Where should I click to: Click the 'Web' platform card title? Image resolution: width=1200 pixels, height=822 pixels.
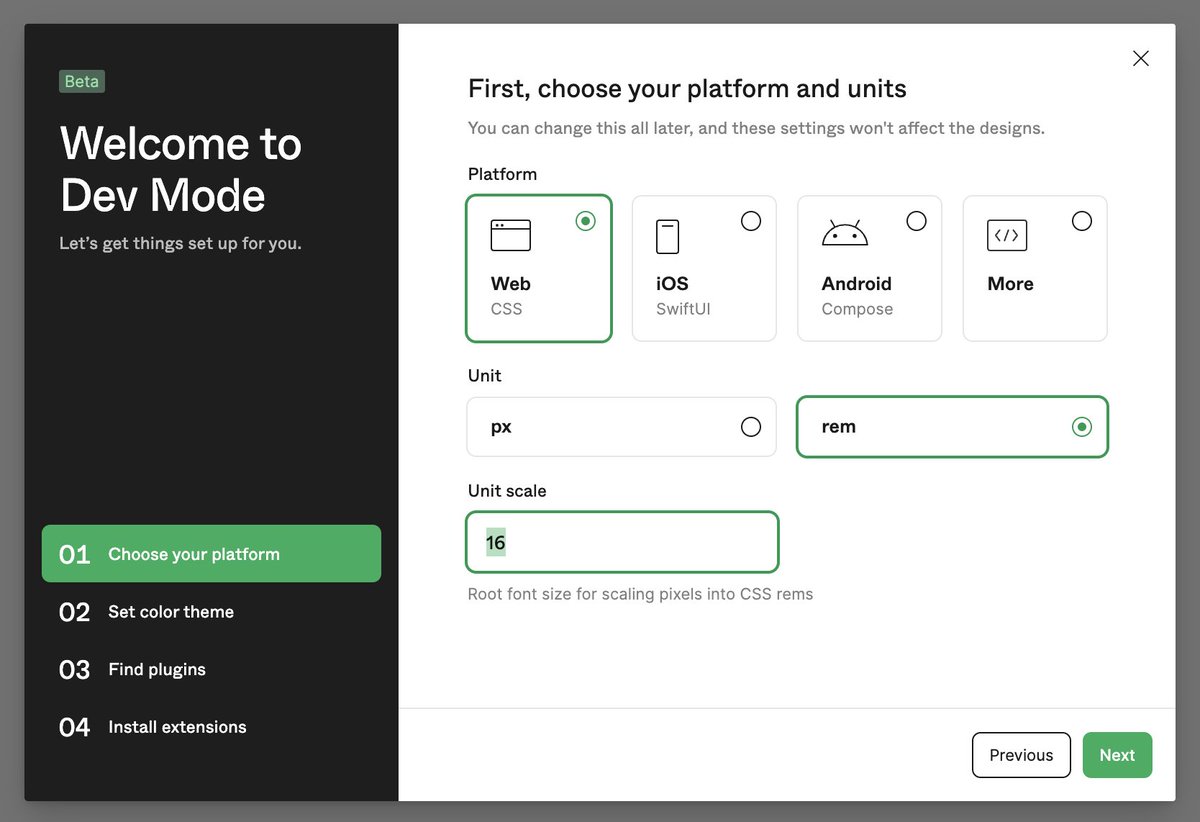click(x=510, y=284)
